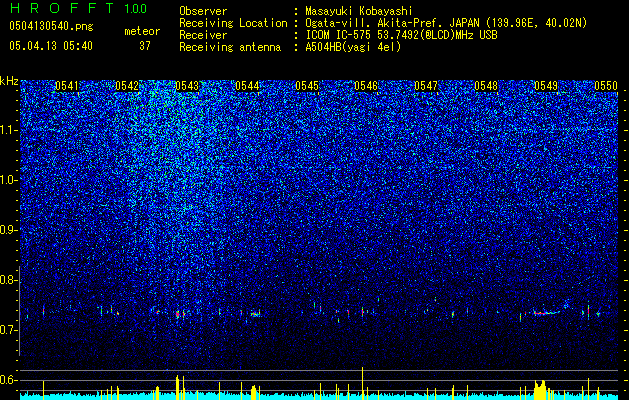Click the 0546 time marker
This screenshot has height=400, width=629.
coord(366,86)
